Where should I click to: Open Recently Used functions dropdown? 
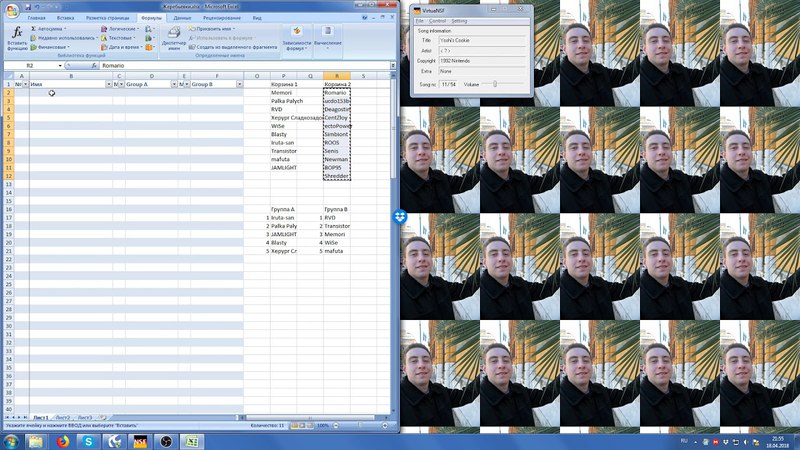[x=64, y=38]
